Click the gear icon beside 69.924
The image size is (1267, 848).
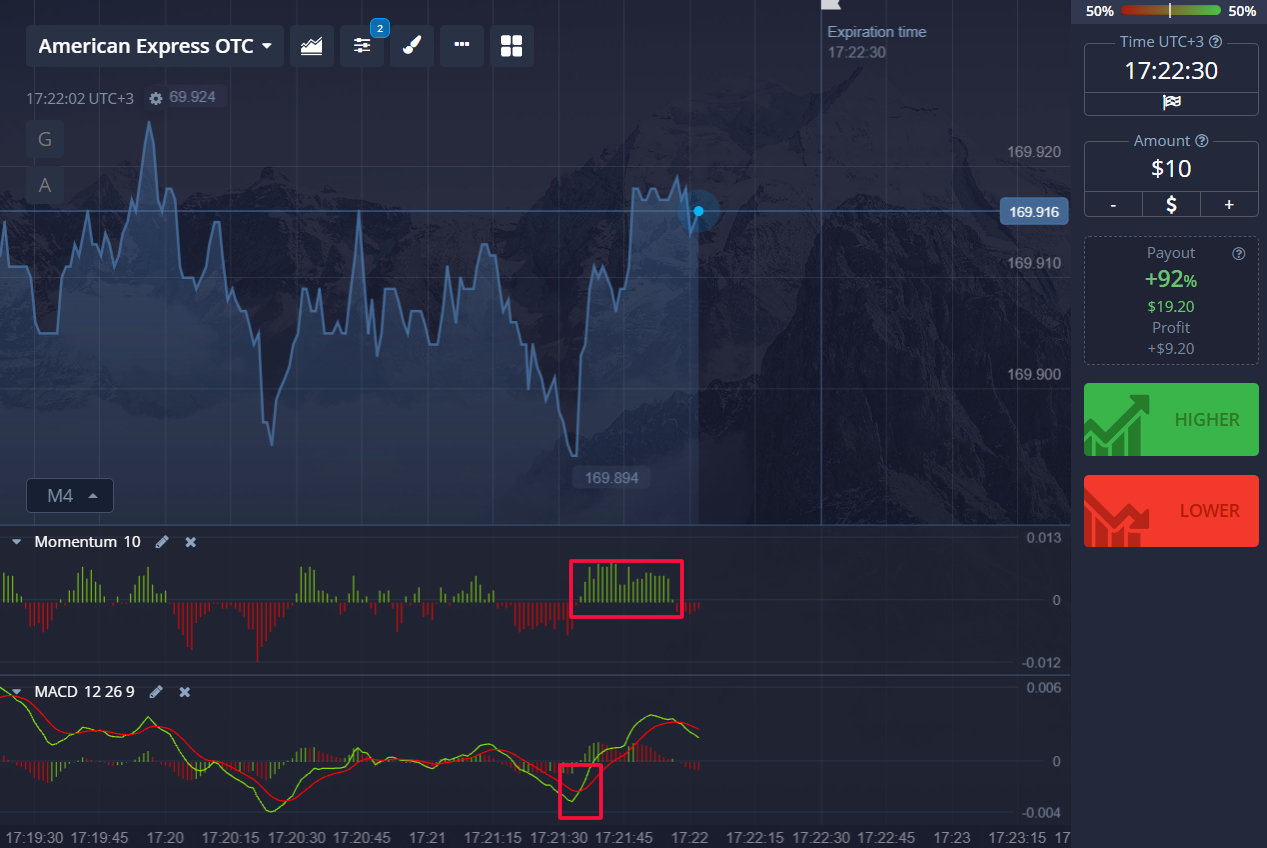[x=155, y=98]
